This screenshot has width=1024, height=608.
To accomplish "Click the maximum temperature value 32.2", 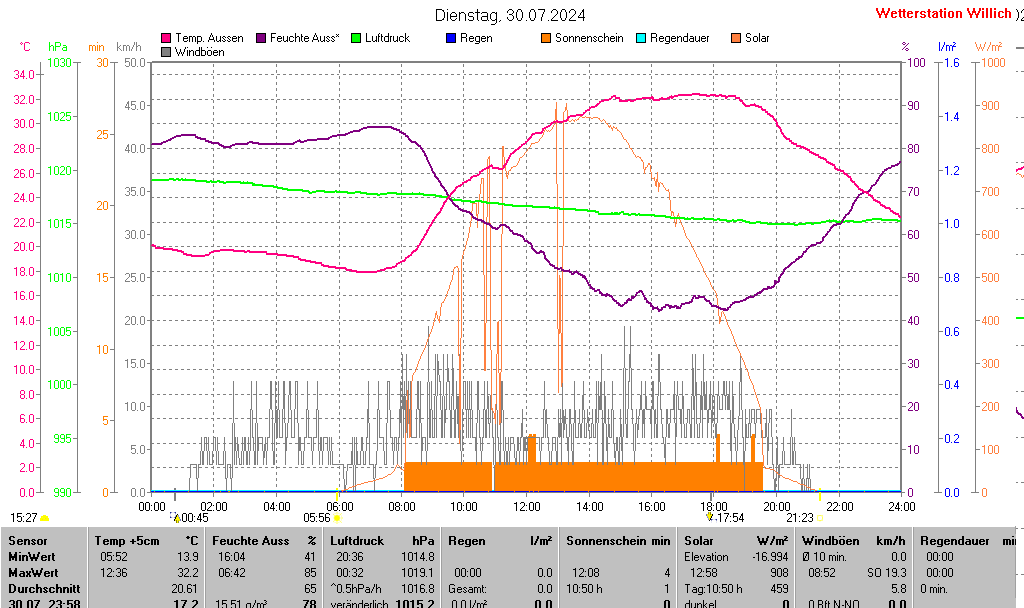I will coord(187,573).
